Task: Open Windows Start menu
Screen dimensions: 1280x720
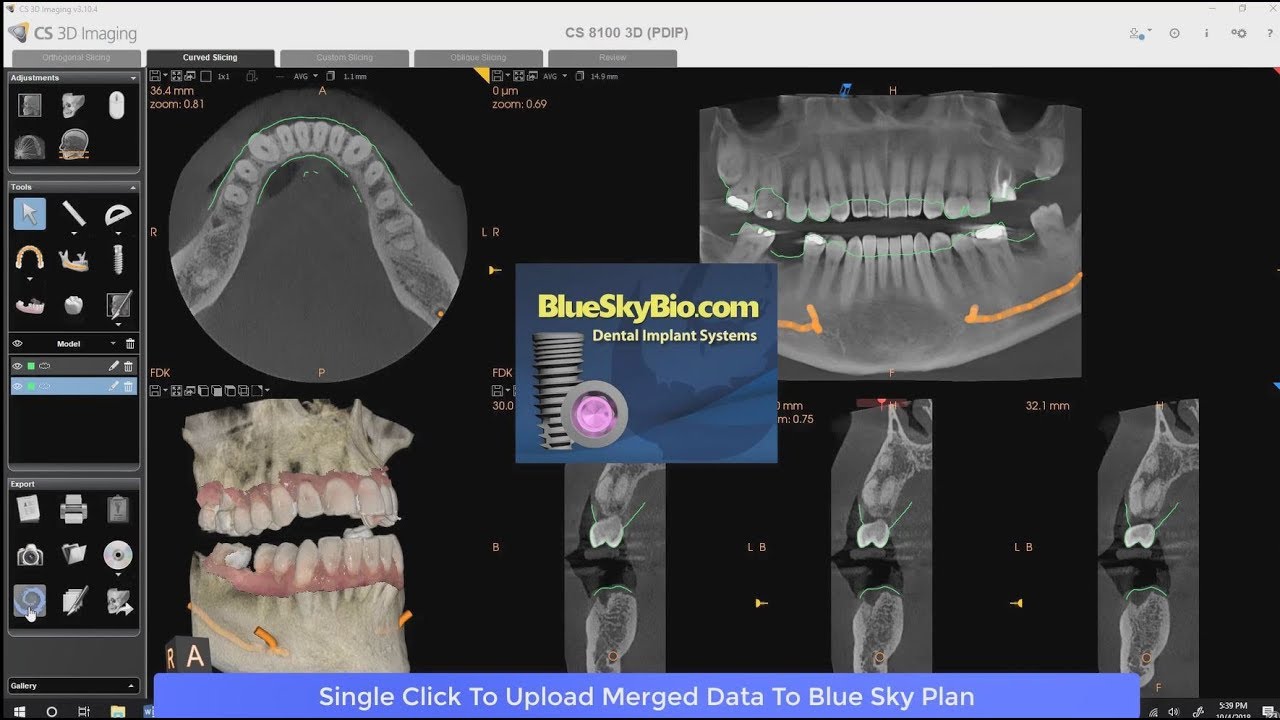Action: (x=18, y=711)
